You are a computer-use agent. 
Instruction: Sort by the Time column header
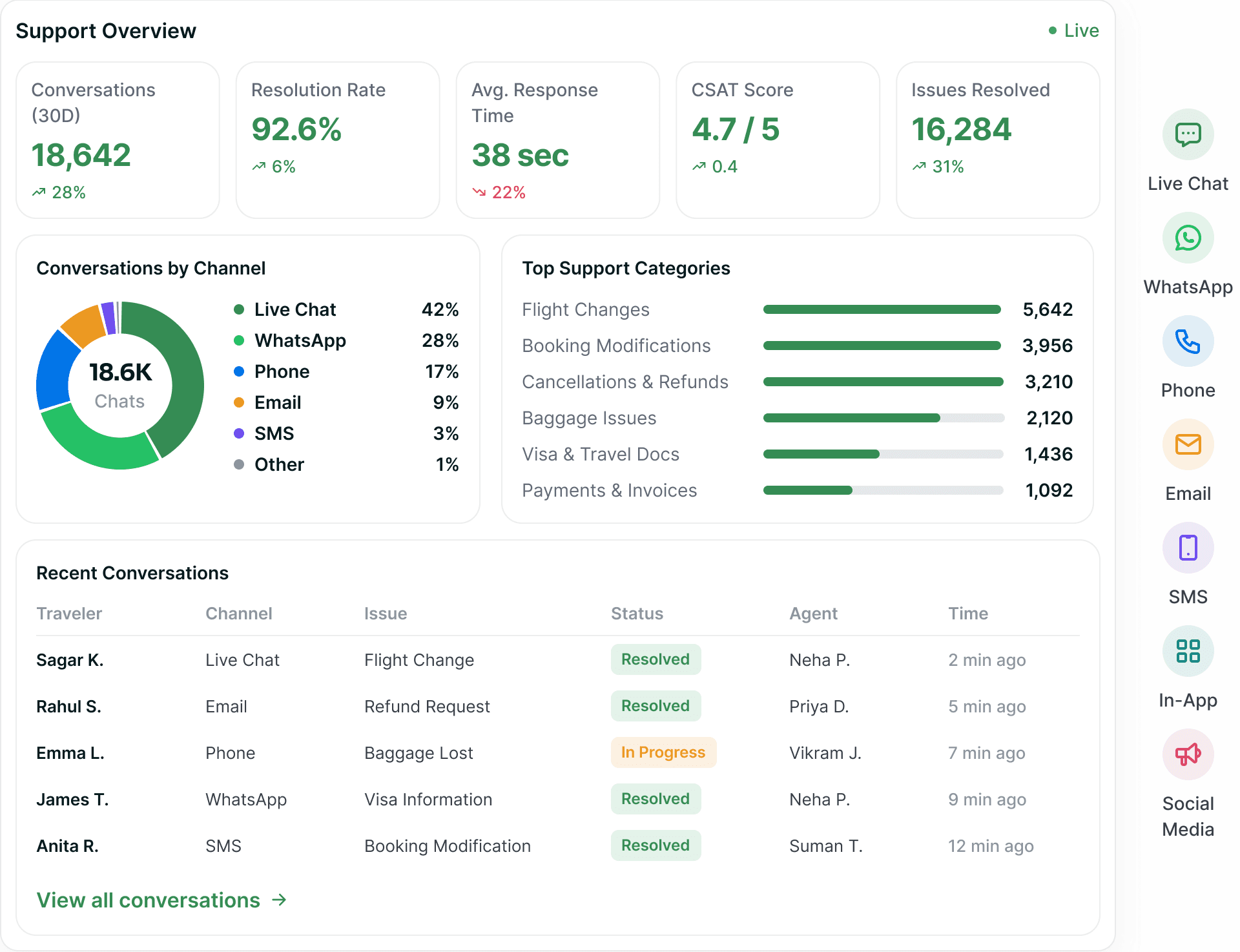[x=968, y=613]
